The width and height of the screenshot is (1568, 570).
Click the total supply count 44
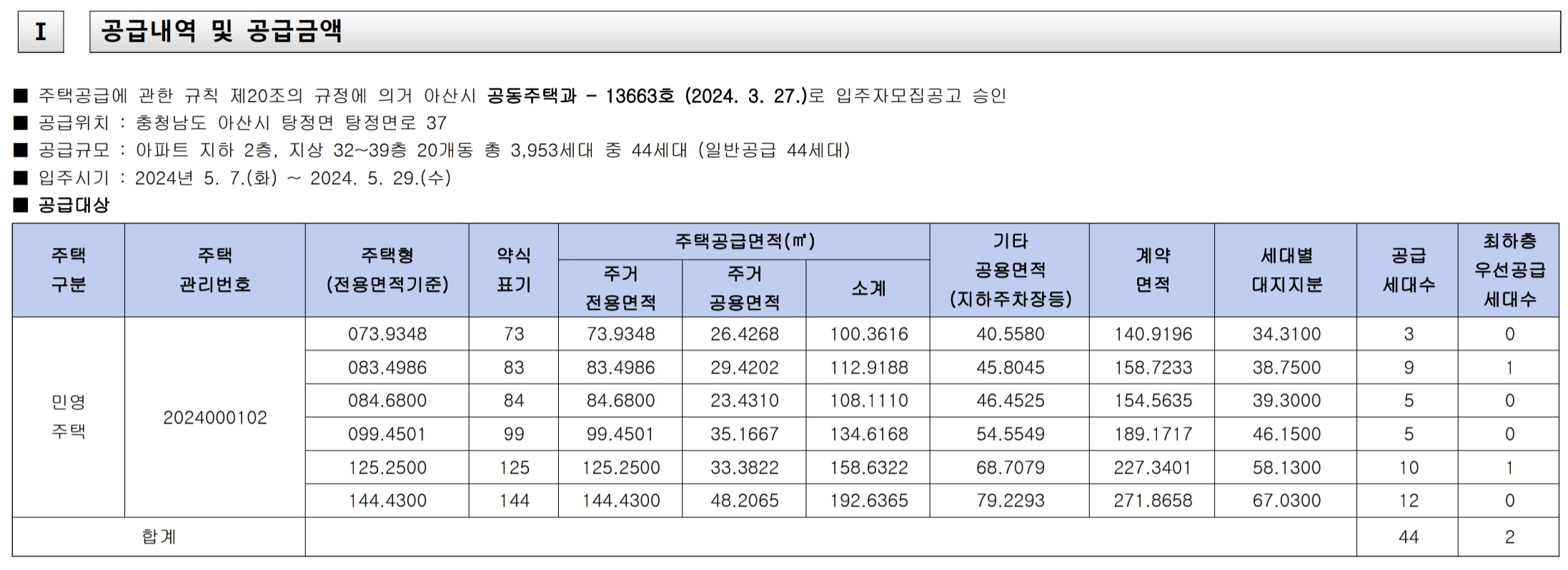(x=1408, y=537)
